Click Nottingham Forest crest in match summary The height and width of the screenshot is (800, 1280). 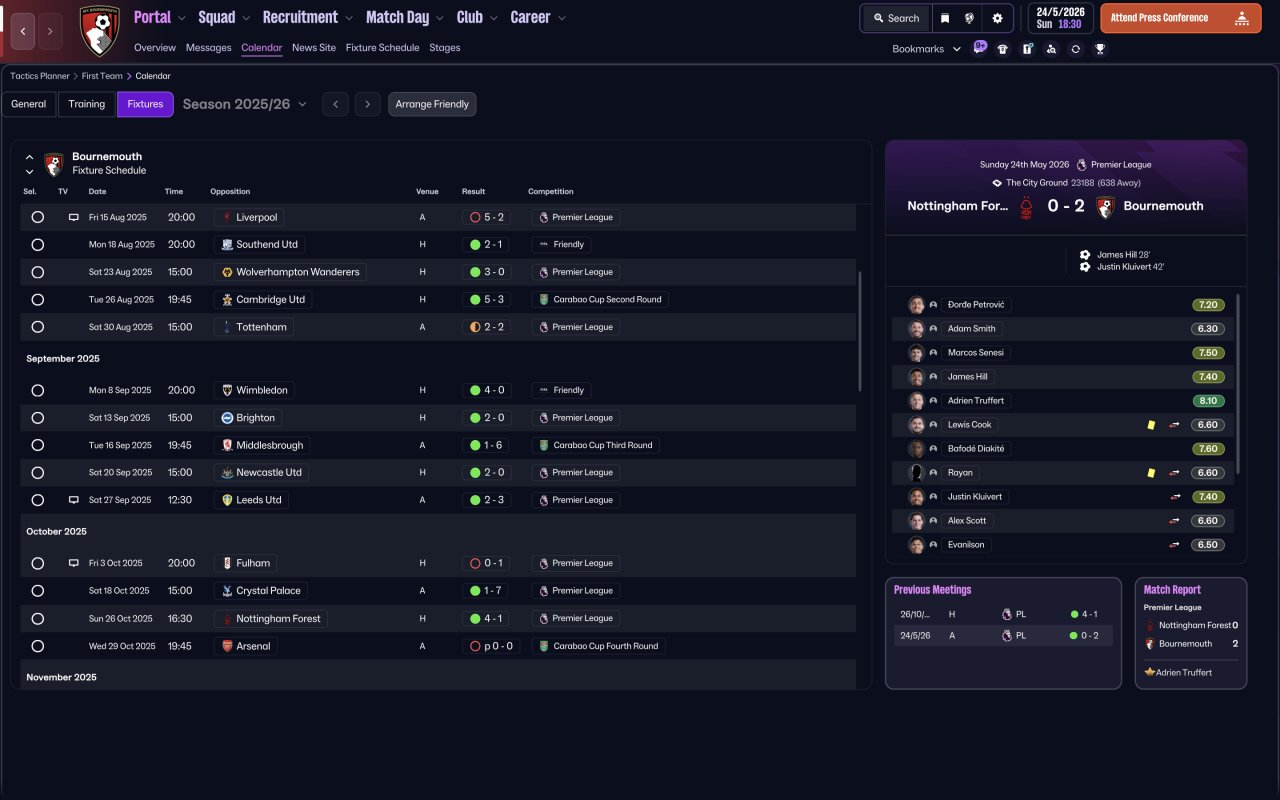1026,207
